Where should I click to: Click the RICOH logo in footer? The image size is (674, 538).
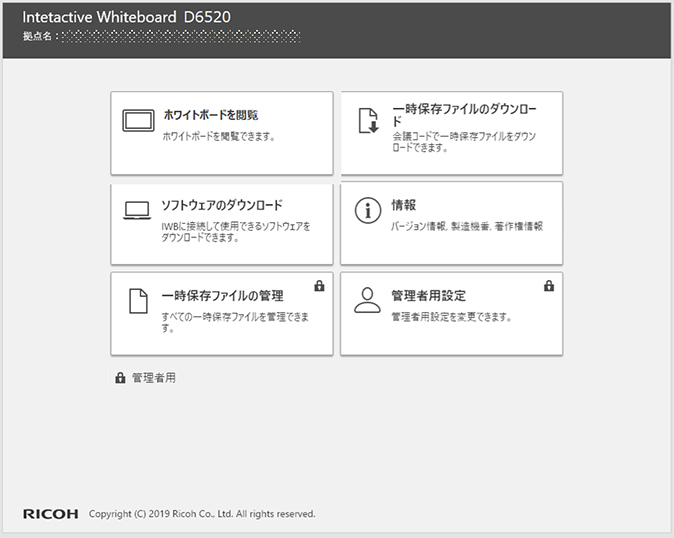(x=51, y=514)
